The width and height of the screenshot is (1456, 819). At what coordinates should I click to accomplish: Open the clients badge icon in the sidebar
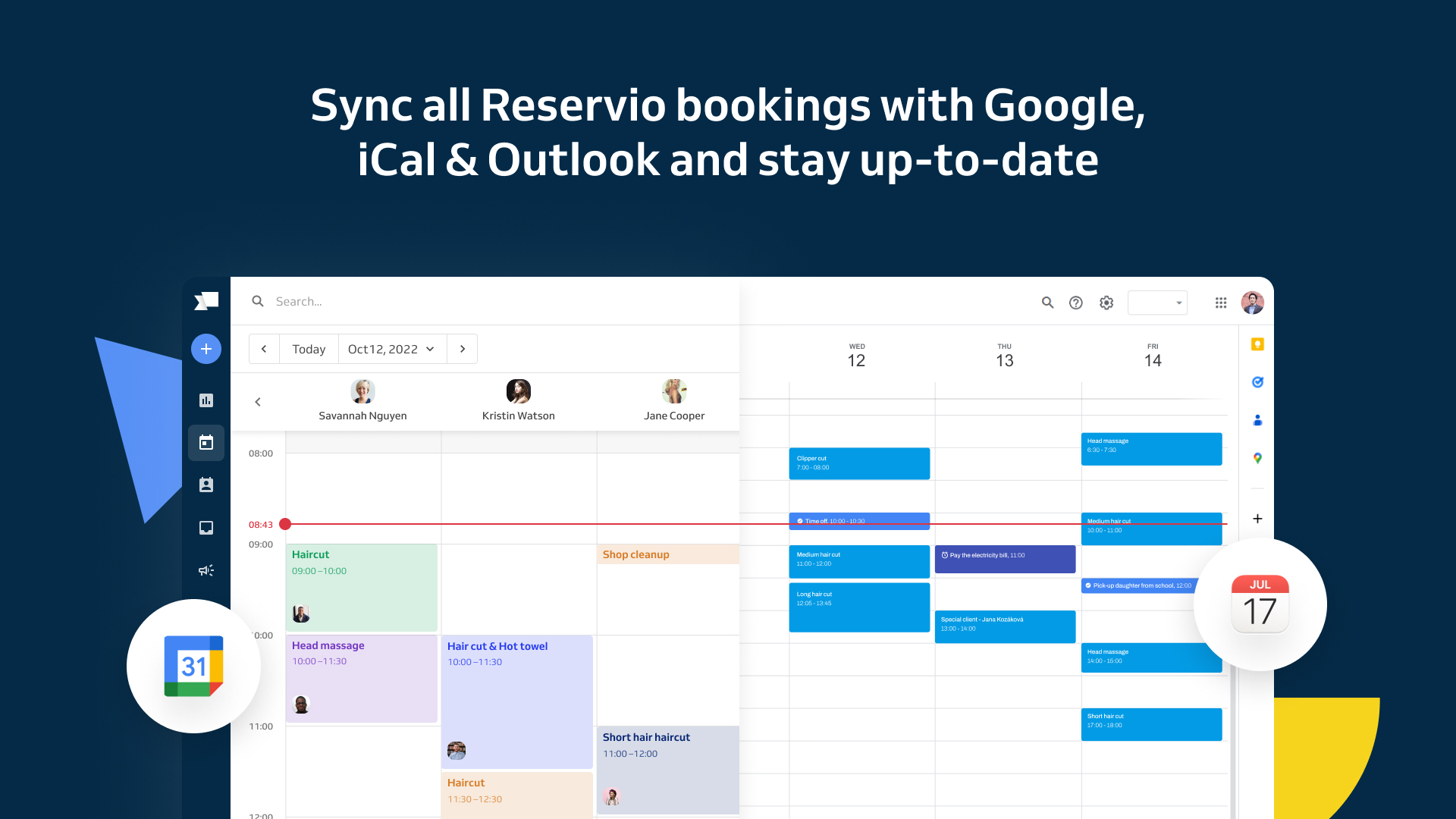(206, 485)
